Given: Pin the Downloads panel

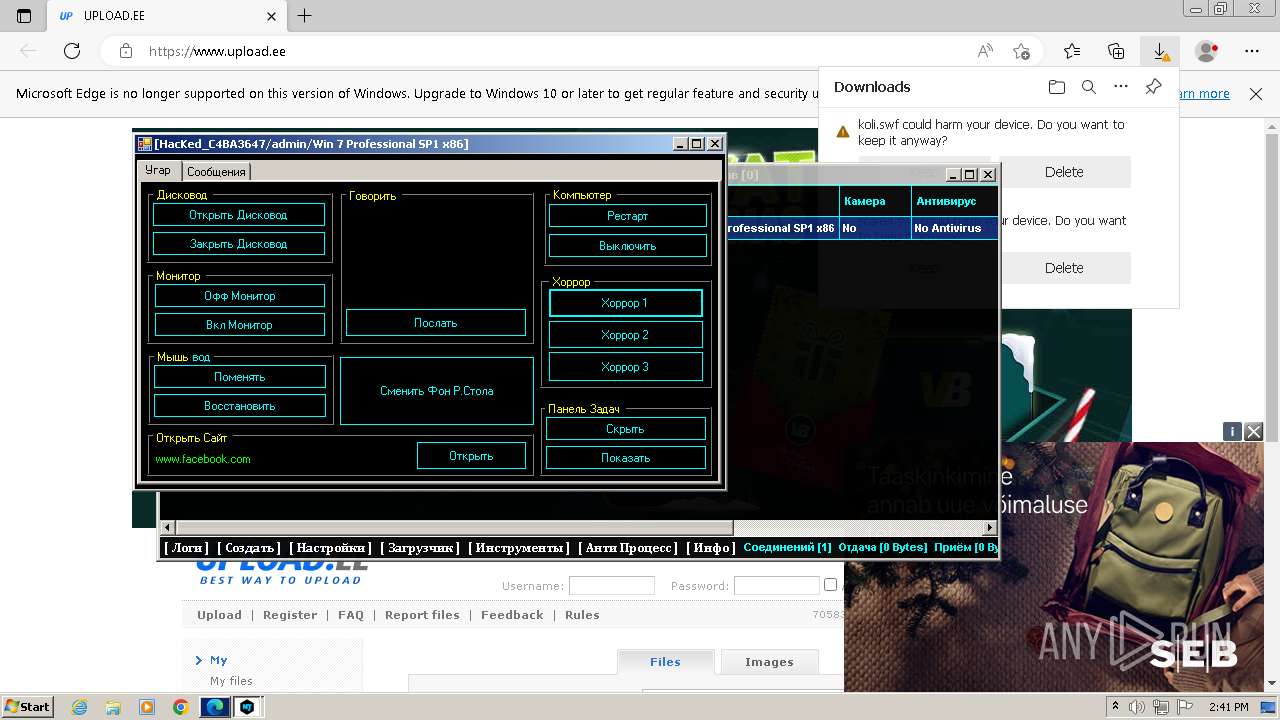Looking at the screenshot, I should point(1153,87).
